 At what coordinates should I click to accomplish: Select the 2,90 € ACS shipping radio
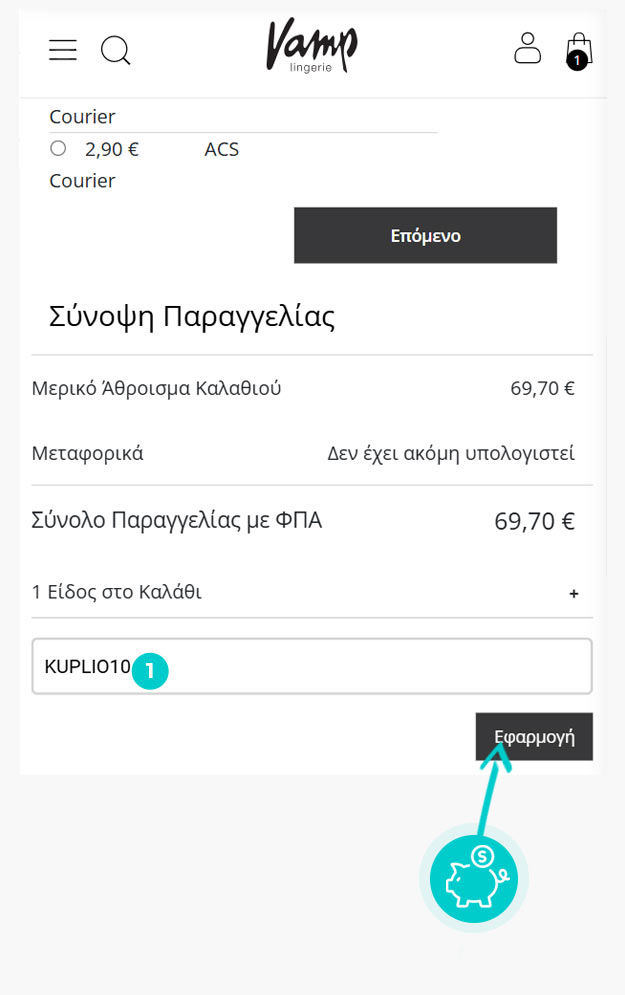(x=58, y=149)
